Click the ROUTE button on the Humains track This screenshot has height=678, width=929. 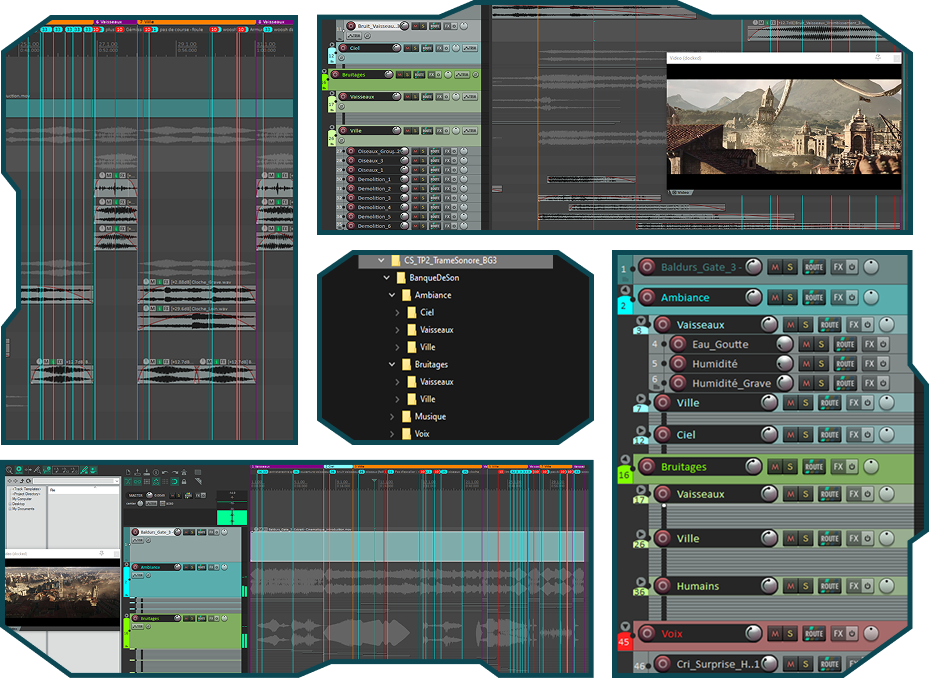pos(829,586)
